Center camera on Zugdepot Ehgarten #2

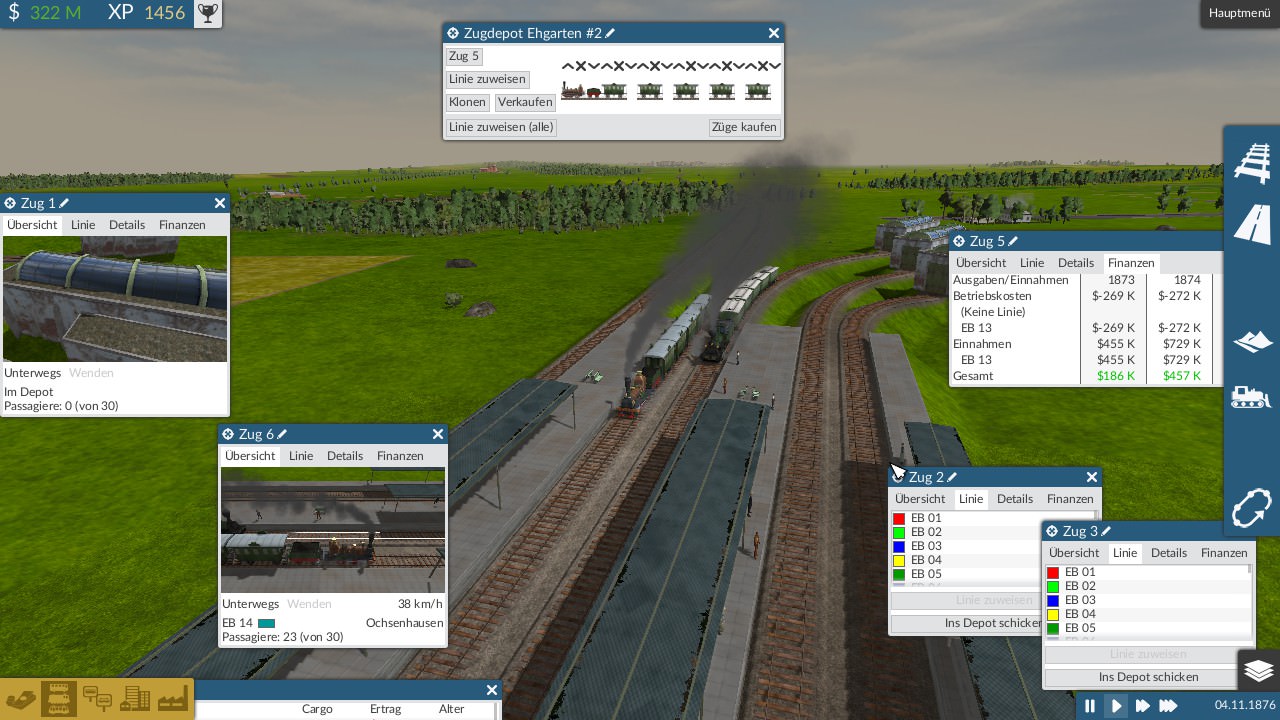[453, 33]
